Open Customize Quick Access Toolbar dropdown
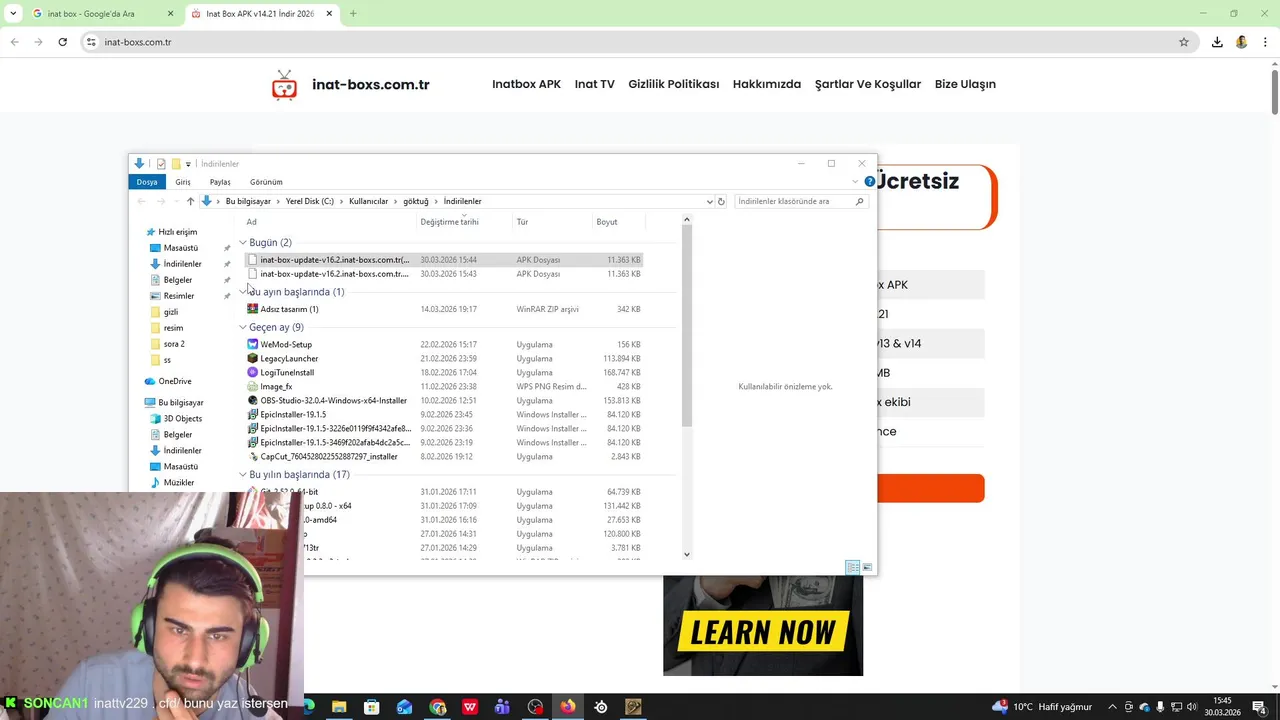 [x=188, y=164]
